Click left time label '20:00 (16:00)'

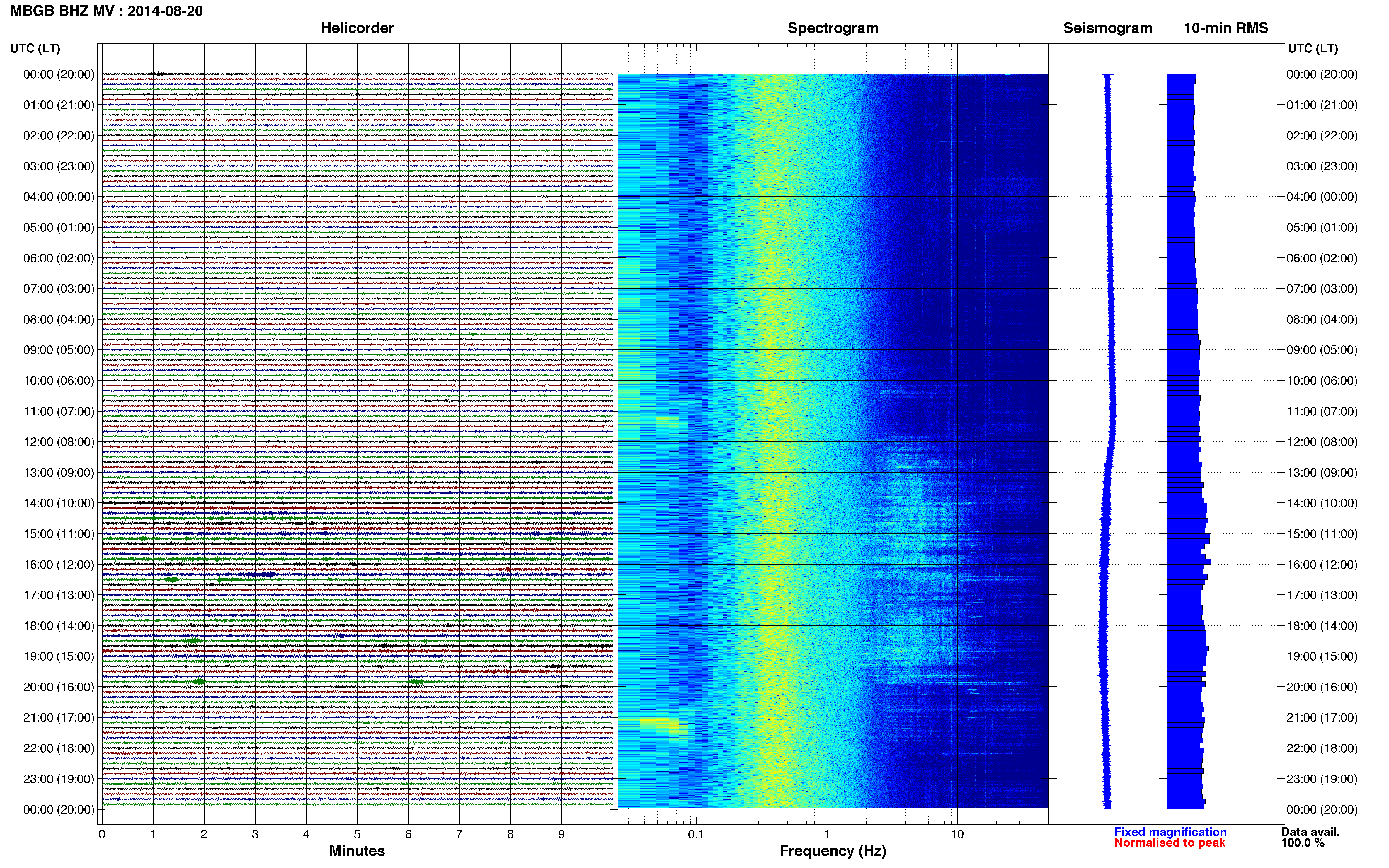[x=59, y=687]
